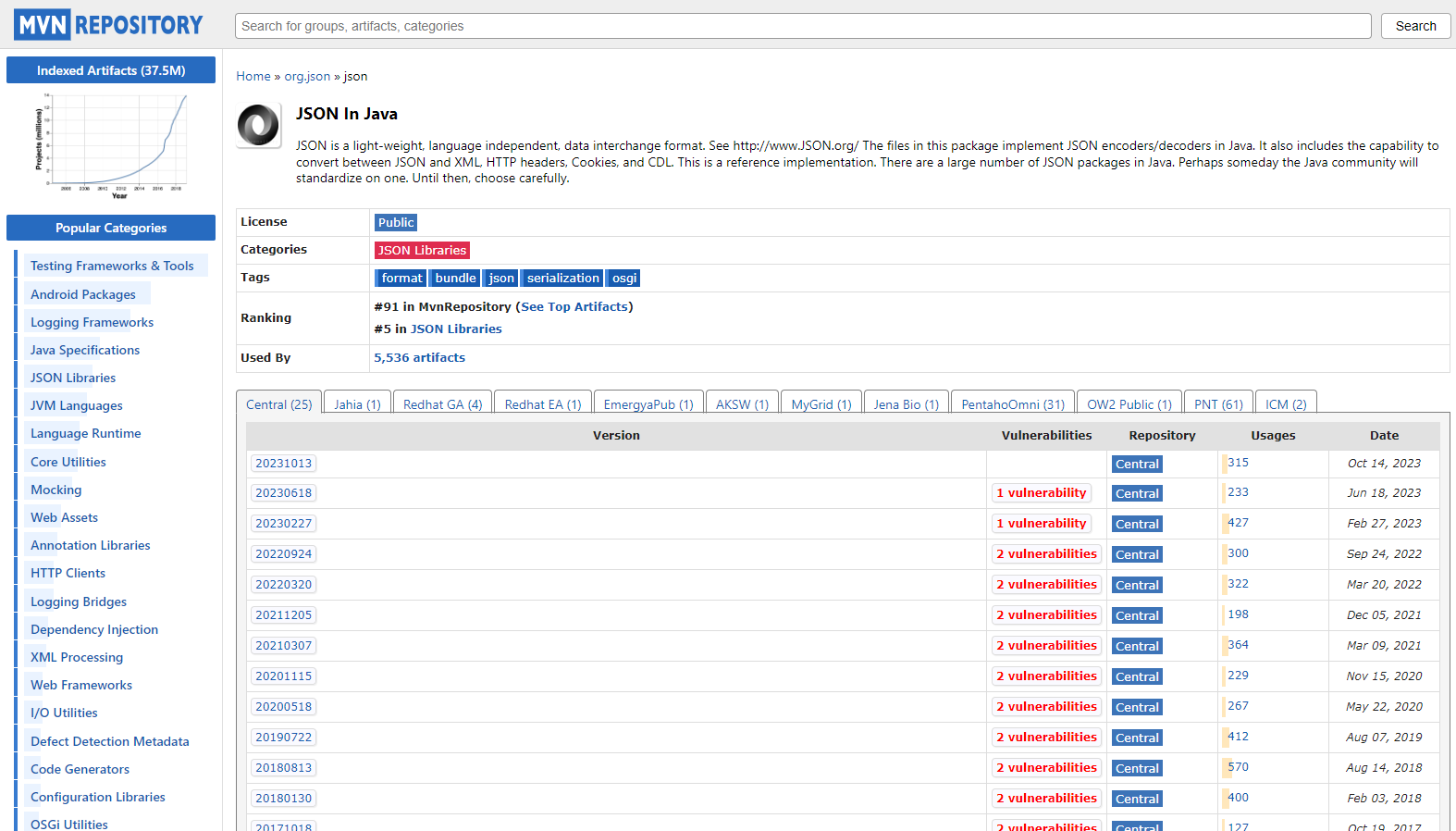1456x831 pixels.
Task: Open the JSON Libraries category badge
Action: pos(422,250)
